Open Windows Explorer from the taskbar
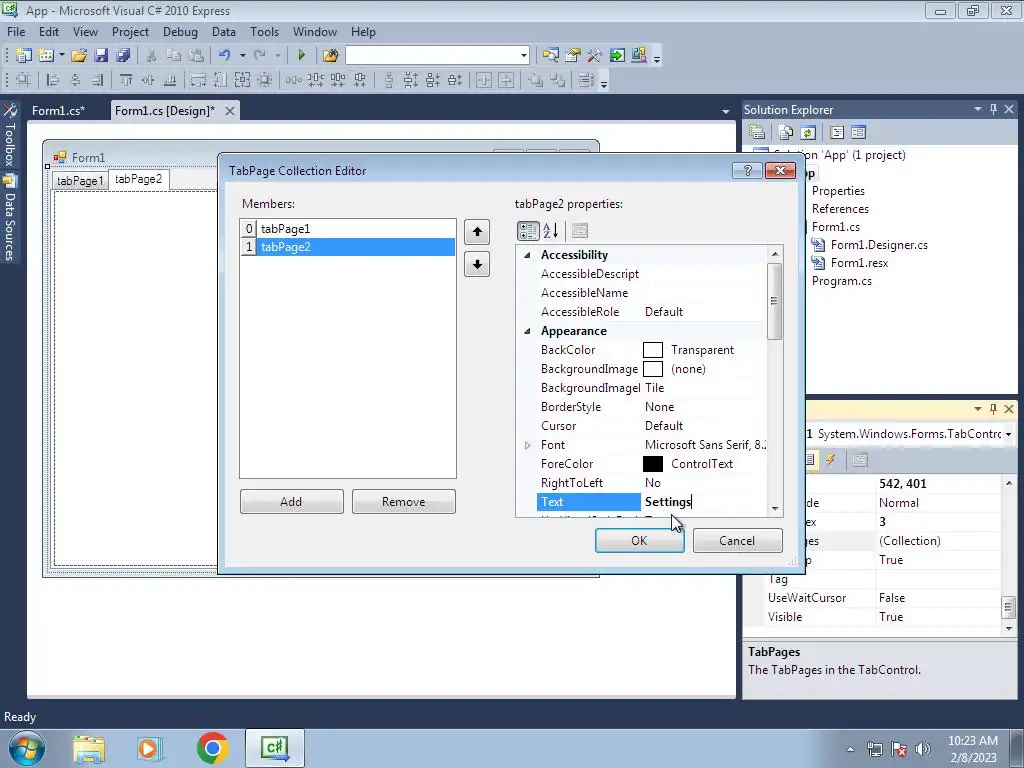Screen dimensions: 1024x768 pyautogui.click(x=89, y=749)
